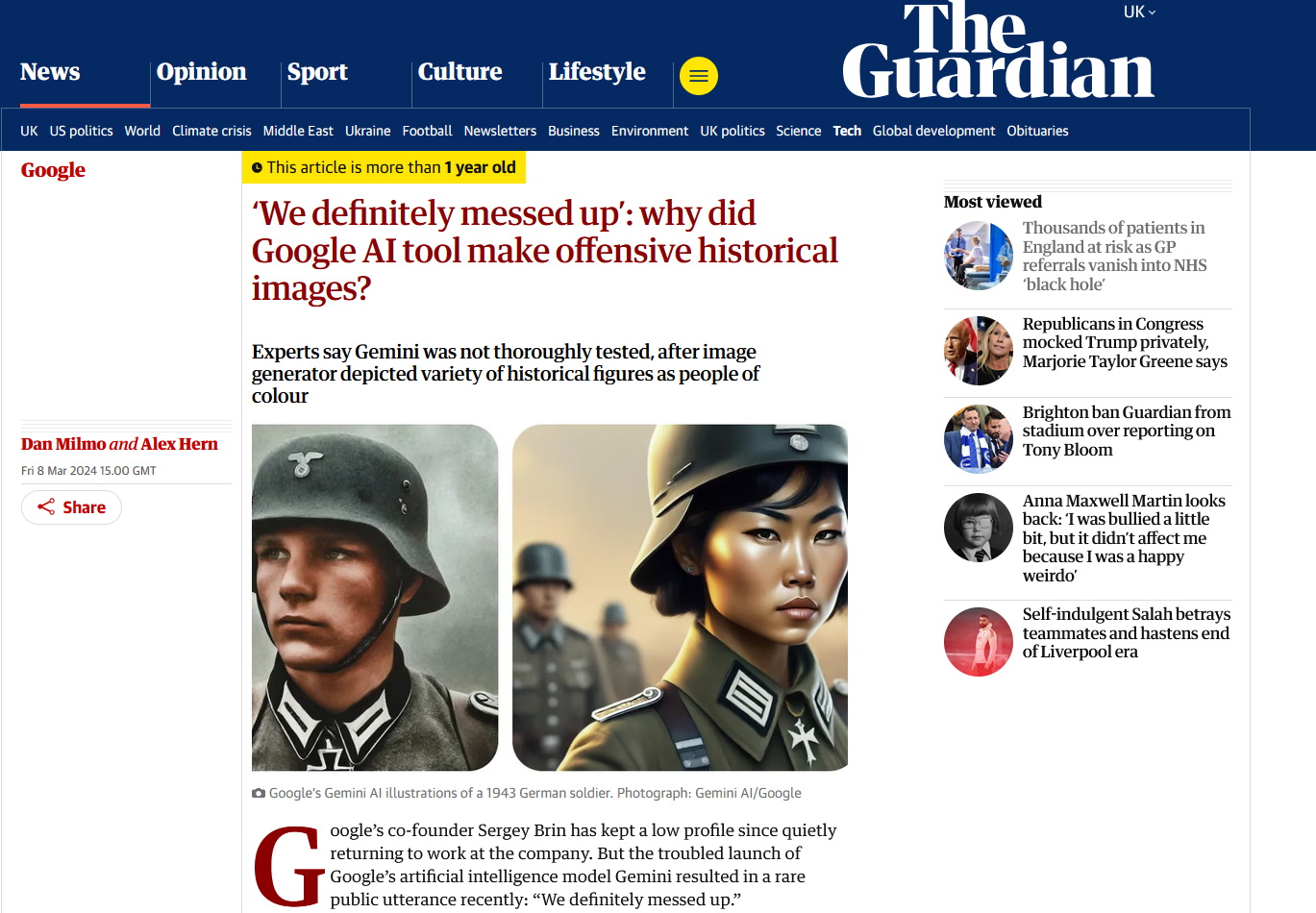Screen dimensions: 1316x913
Task: Click the Alex Hern author link
Action: (x=180, y=444)
